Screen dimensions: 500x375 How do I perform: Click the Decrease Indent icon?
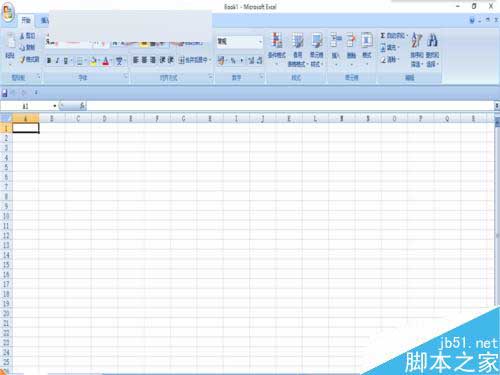coord(162,60)
